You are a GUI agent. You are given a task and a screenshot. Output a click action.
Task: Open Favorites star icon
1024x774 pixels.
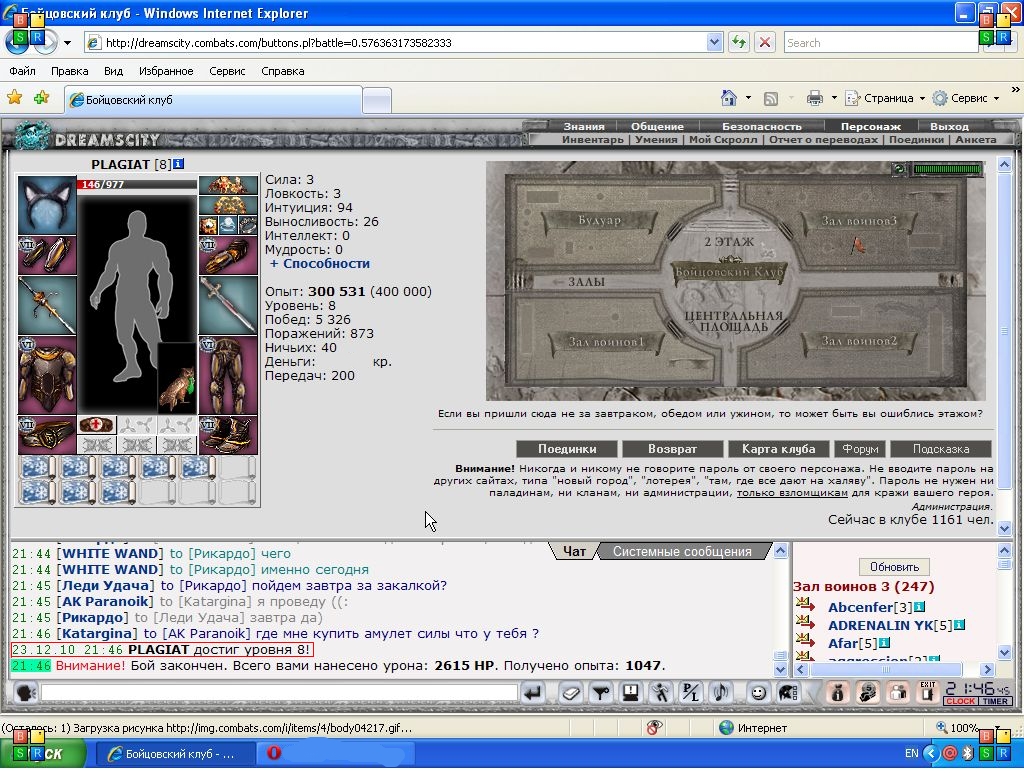click(14, 98)
